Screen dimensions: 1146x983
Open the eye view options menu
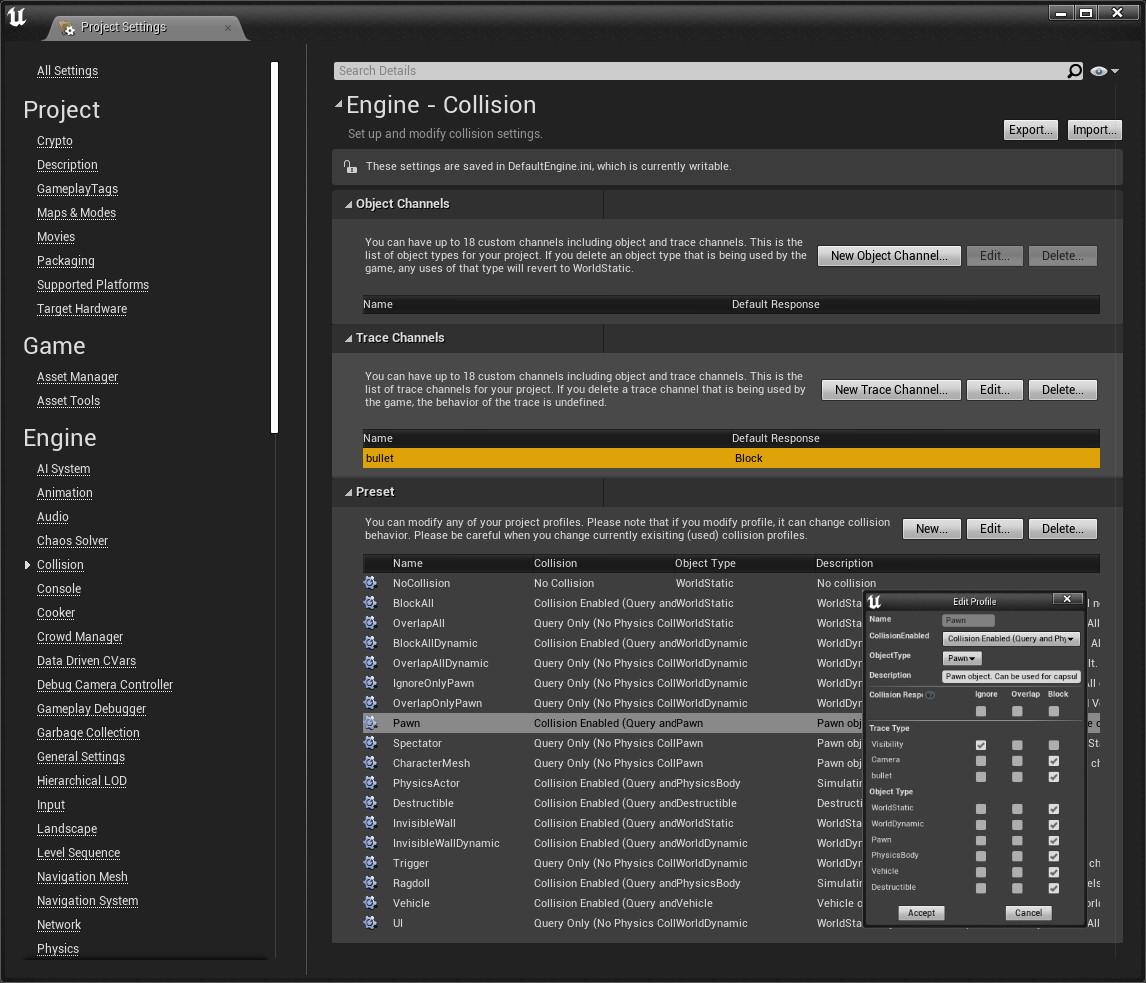(x=1104, y=71)
